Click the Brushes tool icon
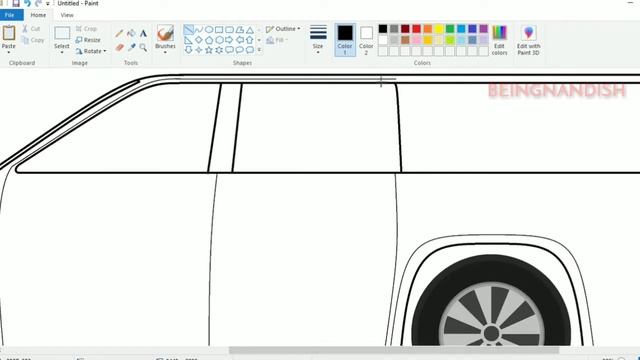Screen dimensions: 640x360 (165, 33)
